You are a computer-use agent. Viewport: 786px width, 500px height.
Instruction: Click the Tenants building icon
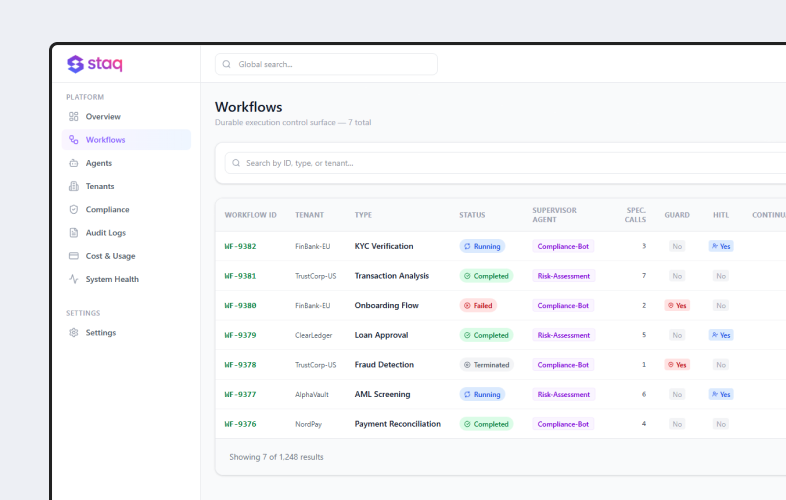[x=74, y=186]
